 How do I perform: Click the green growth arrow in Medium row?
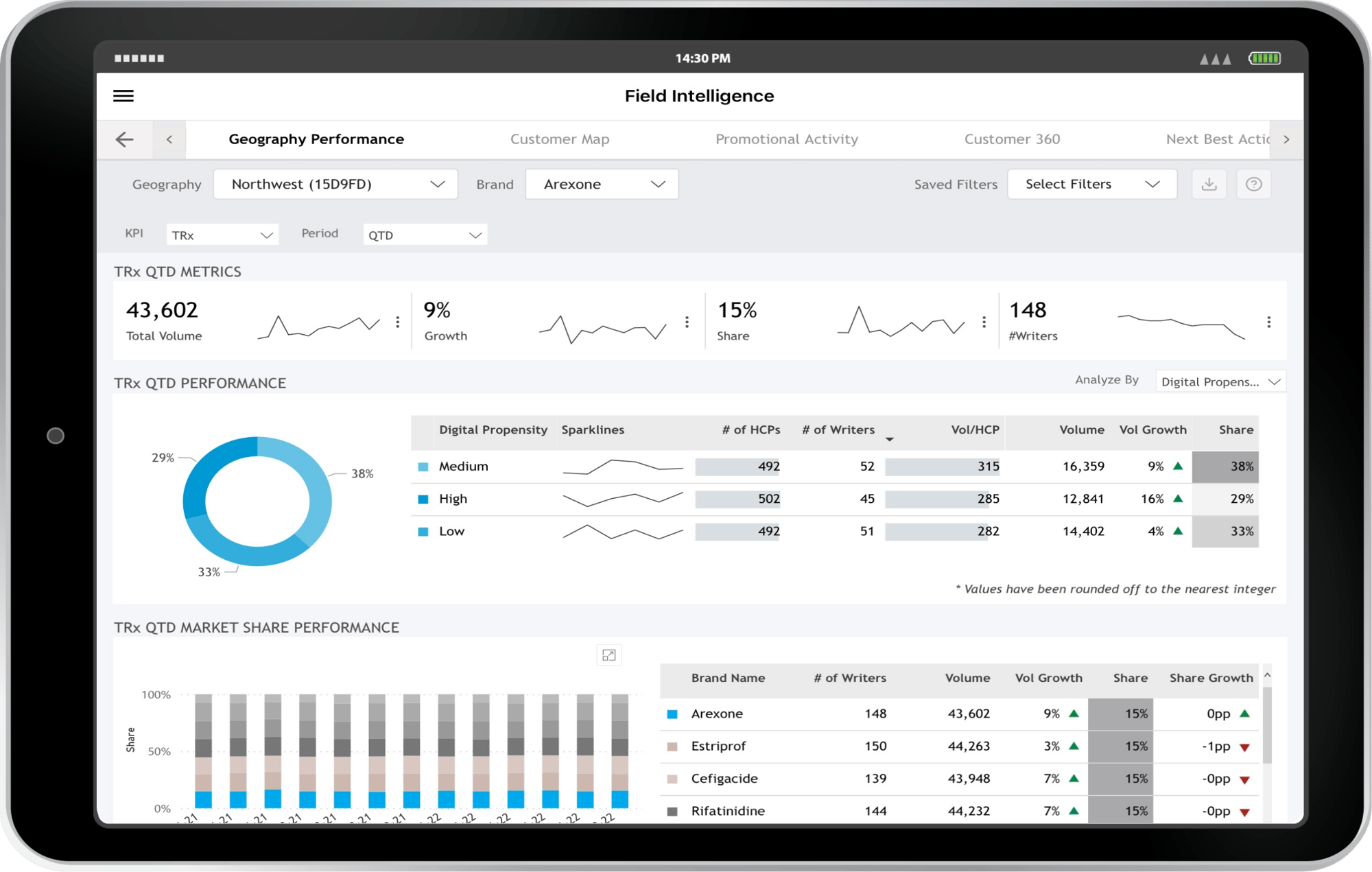tap(1178, 467)
